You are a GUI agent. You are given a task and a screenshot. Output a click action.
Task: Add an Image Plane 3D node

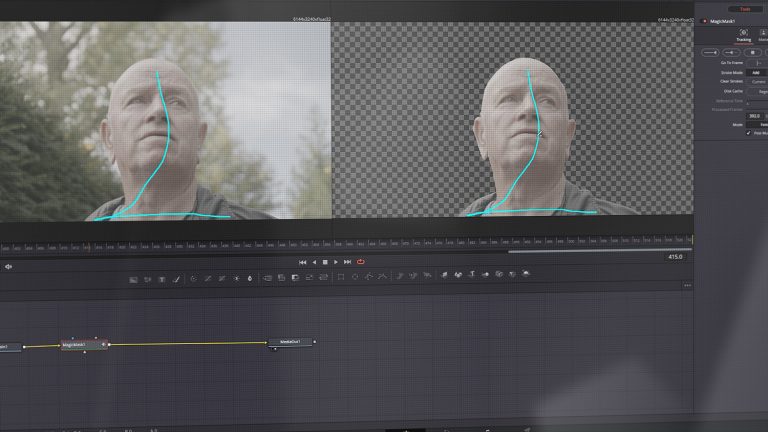click(x=444, y=275)
